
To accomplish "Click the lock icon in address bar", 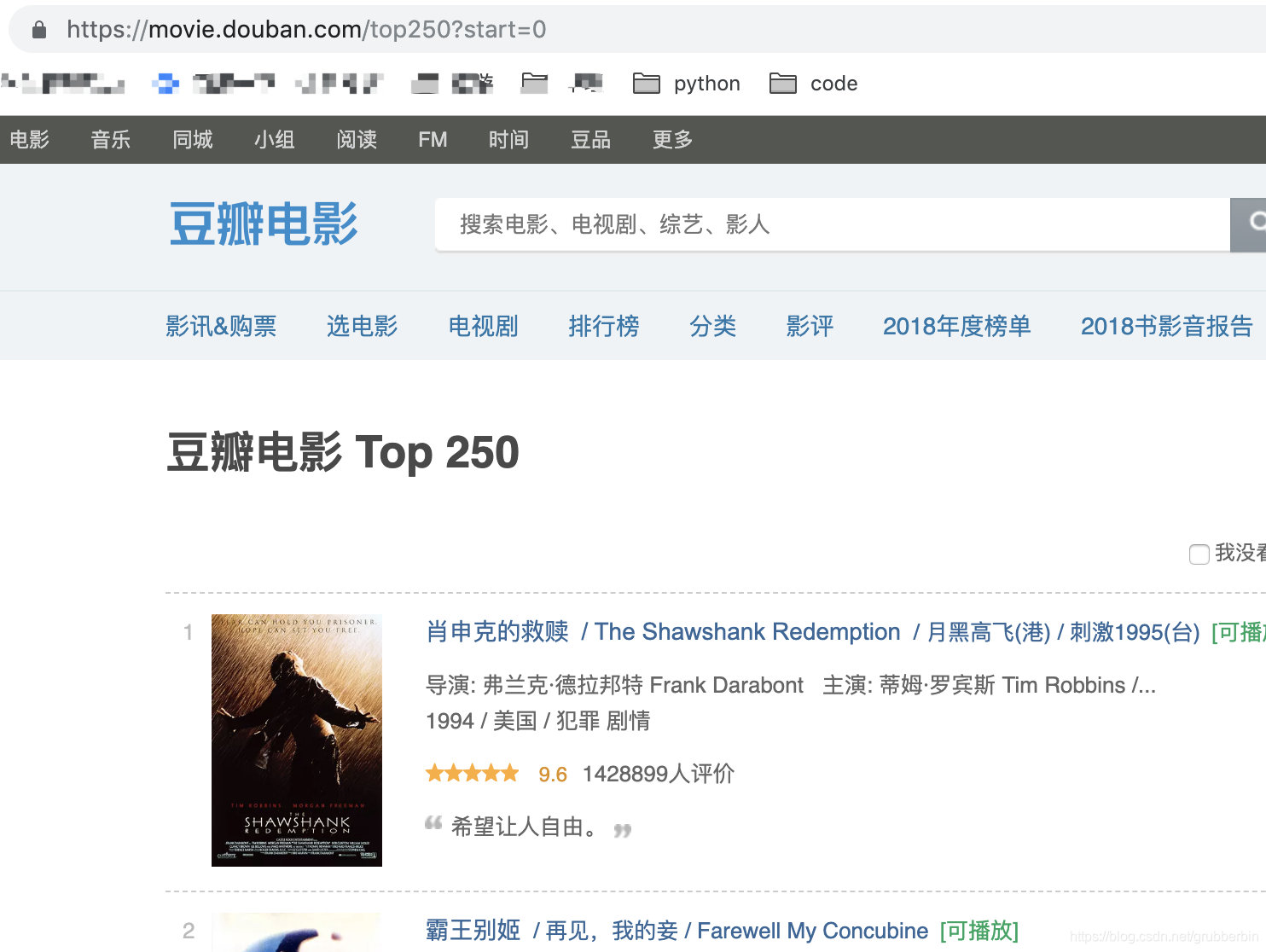I will pos(38,30).
